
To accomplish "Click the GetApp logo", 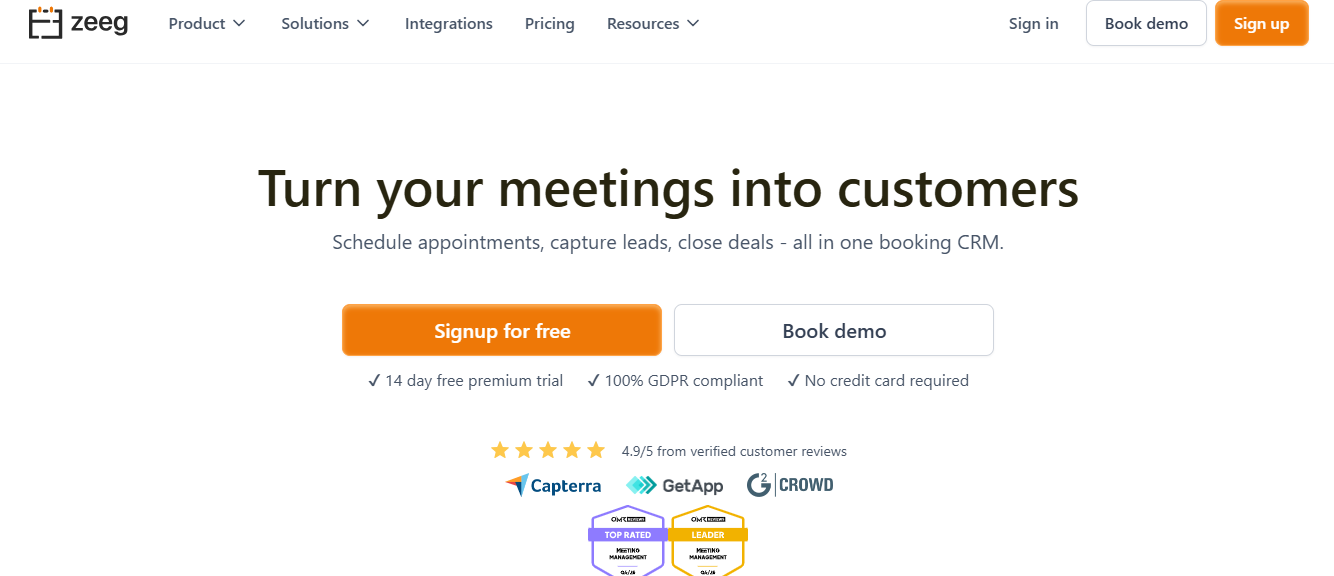I will point(675,484).
